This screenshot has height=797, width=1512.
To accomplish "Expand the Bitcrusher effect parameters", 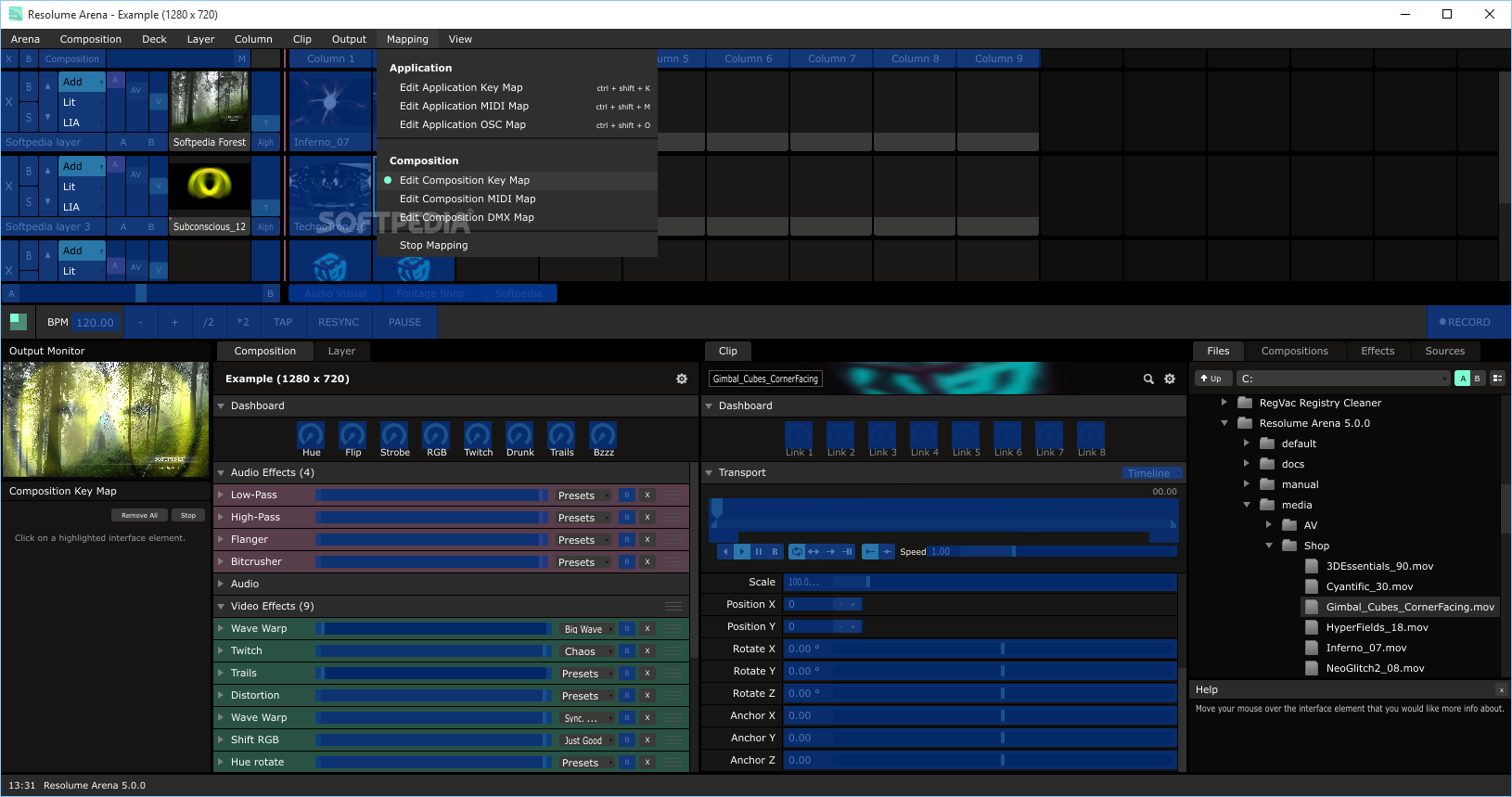I will [x=221, y=562].
